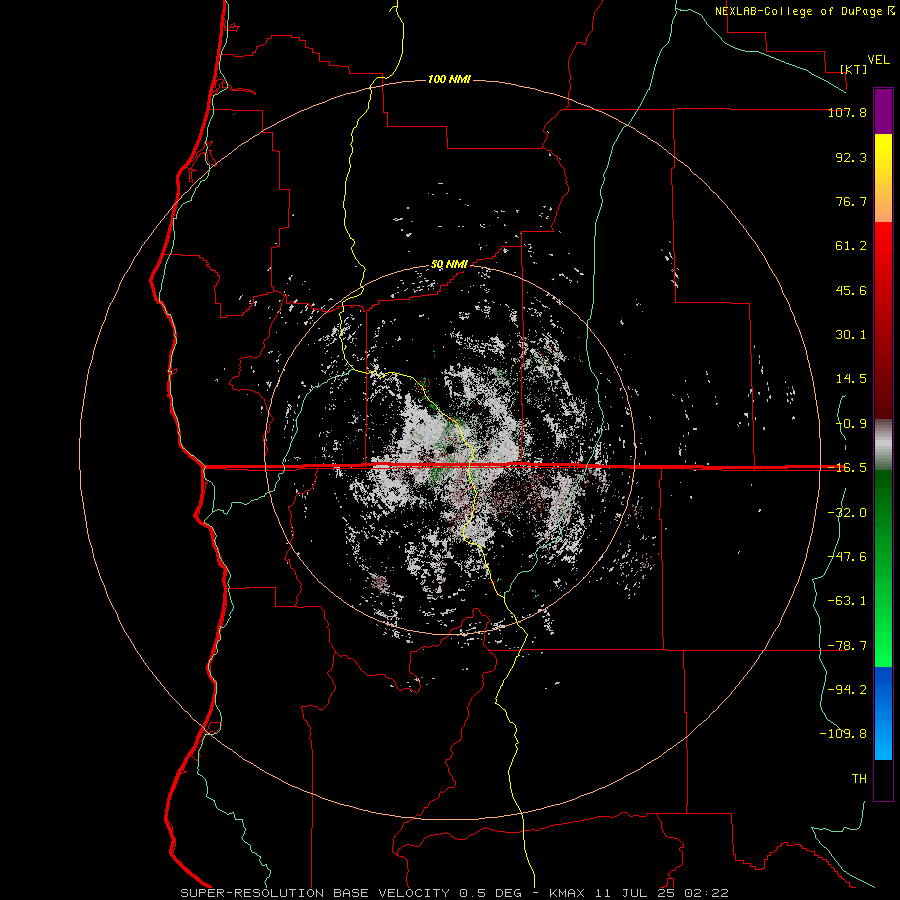Image resolution: width=900 pixels, height=900 pixels.
Task: Click the VEL legend title
Action: [879, 60]
